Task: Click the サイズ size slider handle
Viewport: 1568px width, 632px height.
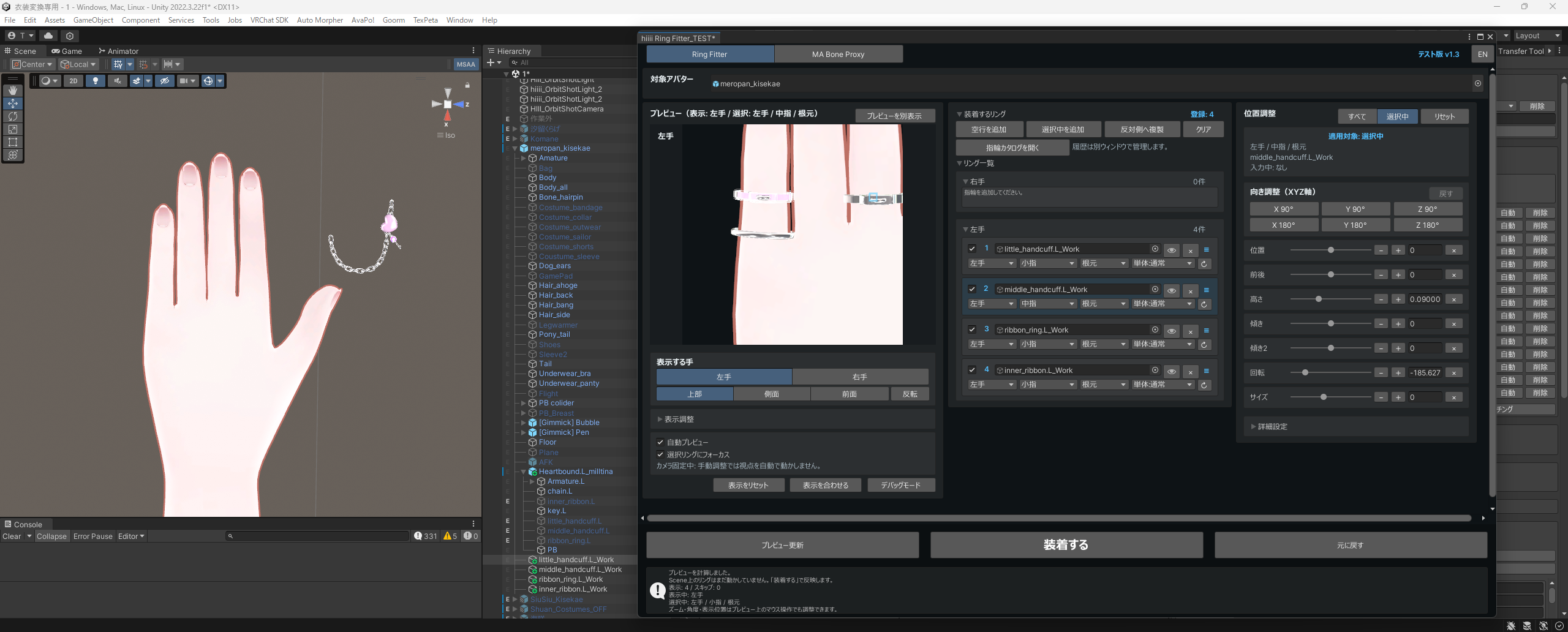Action: 1324,397
